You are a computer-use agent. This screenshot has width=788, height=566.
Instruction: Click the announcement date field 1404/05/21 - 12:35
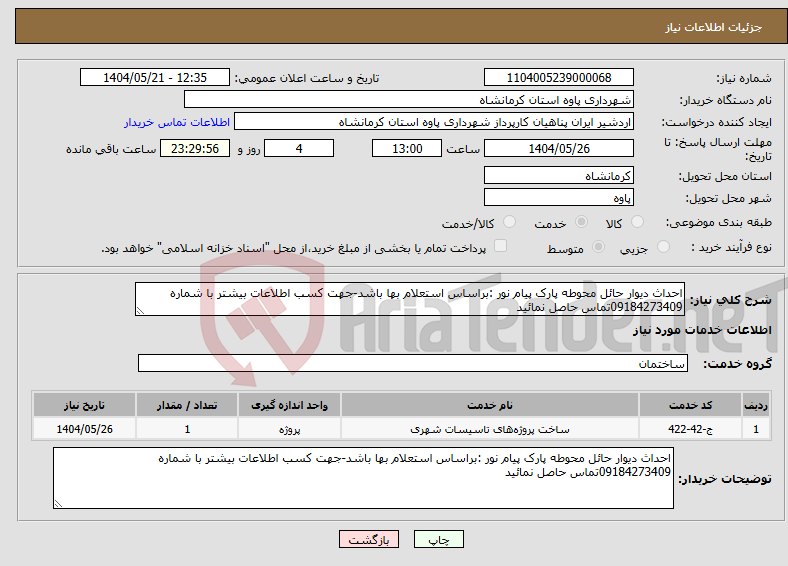click(155, 77)
